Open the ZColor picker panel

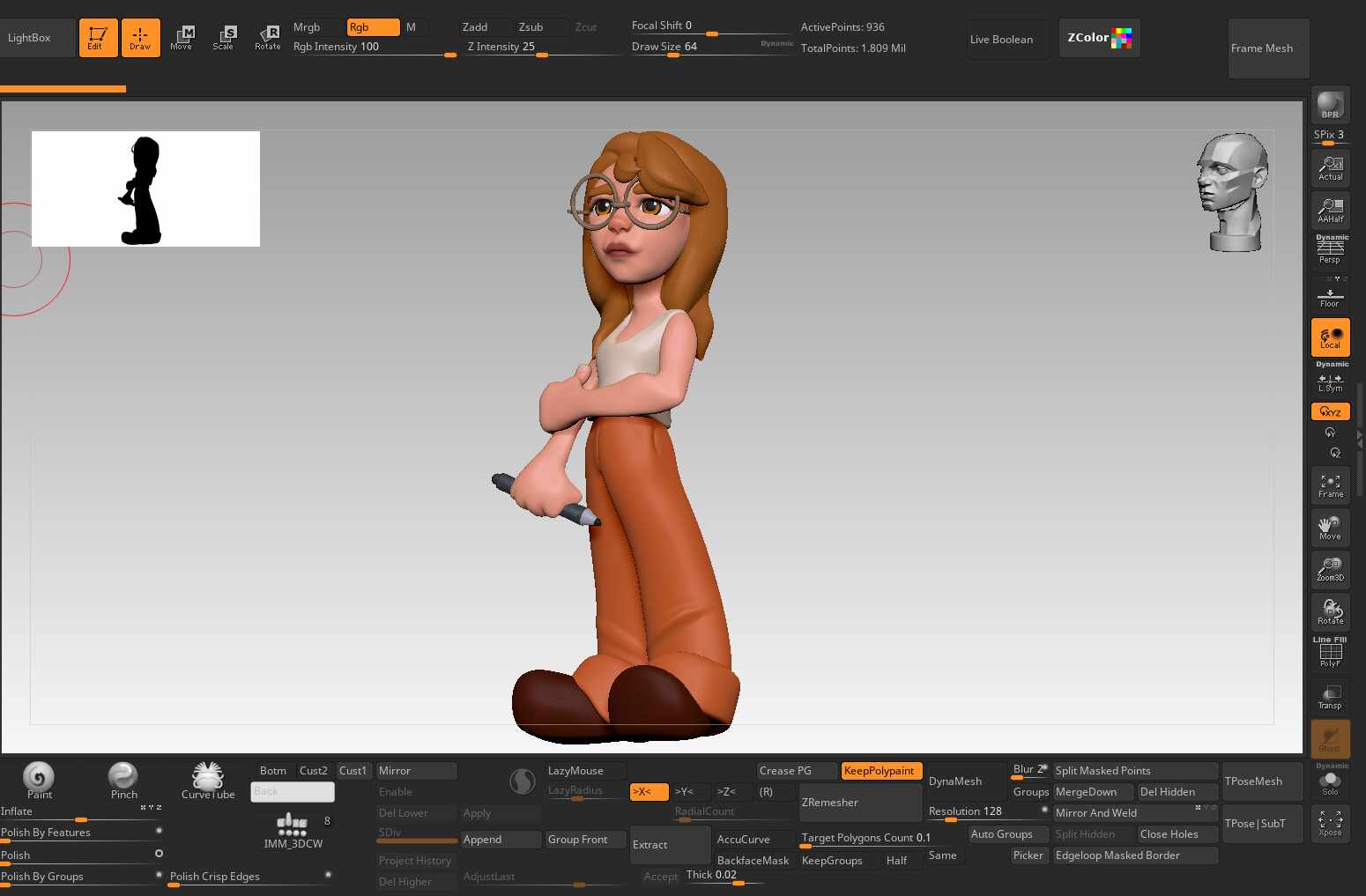pos(1099,38)
